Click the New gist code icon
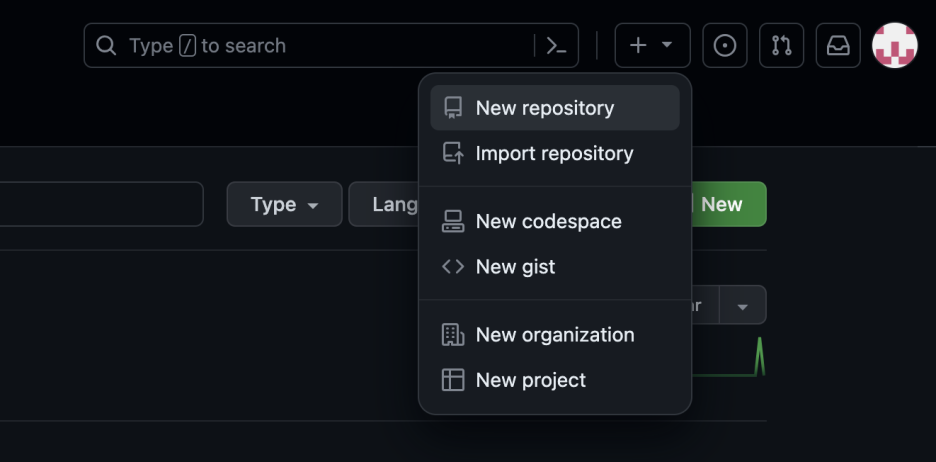 453,266
